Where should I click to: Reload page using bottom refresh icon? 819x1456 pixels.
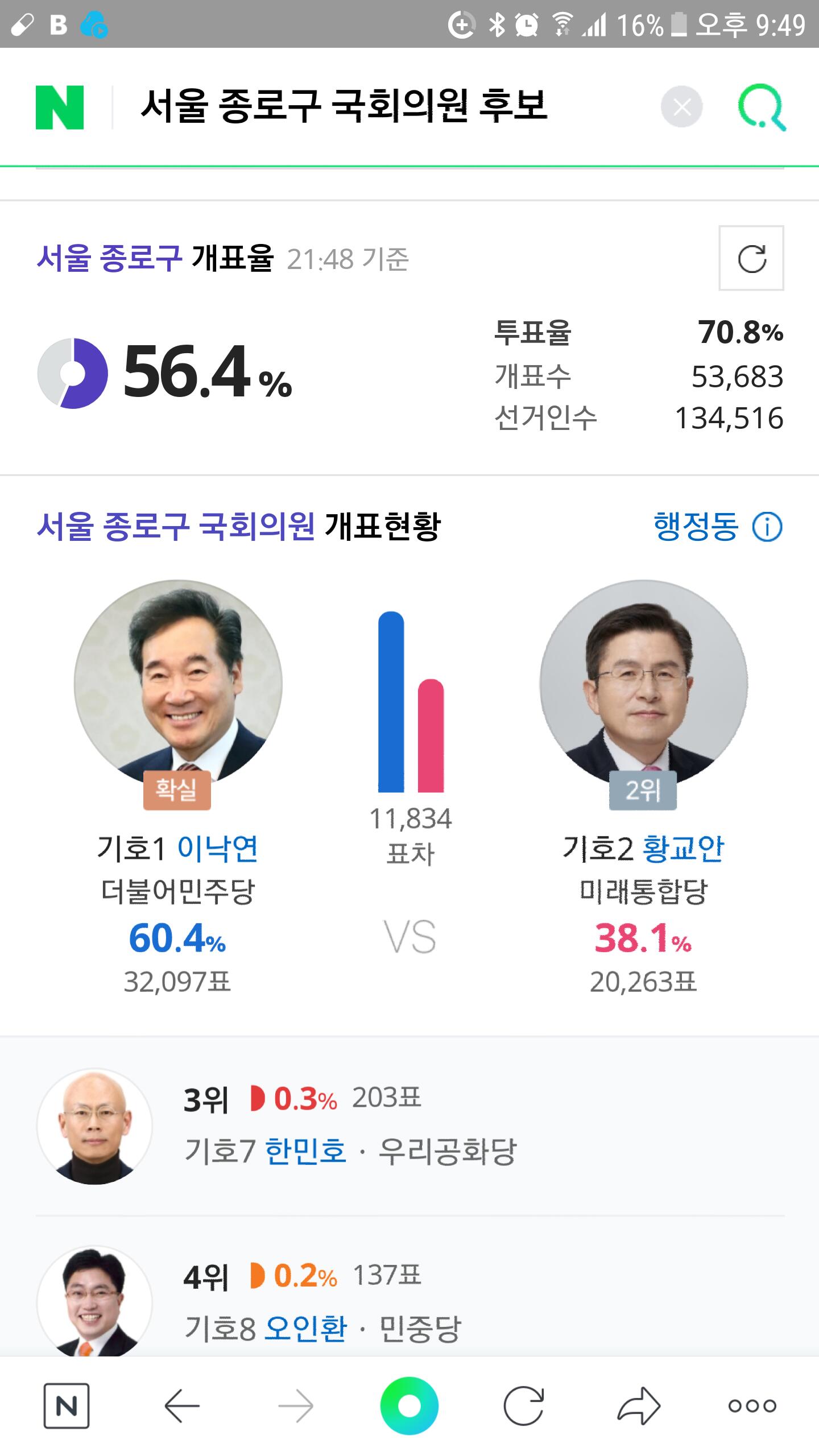(x=523, y=1407)
